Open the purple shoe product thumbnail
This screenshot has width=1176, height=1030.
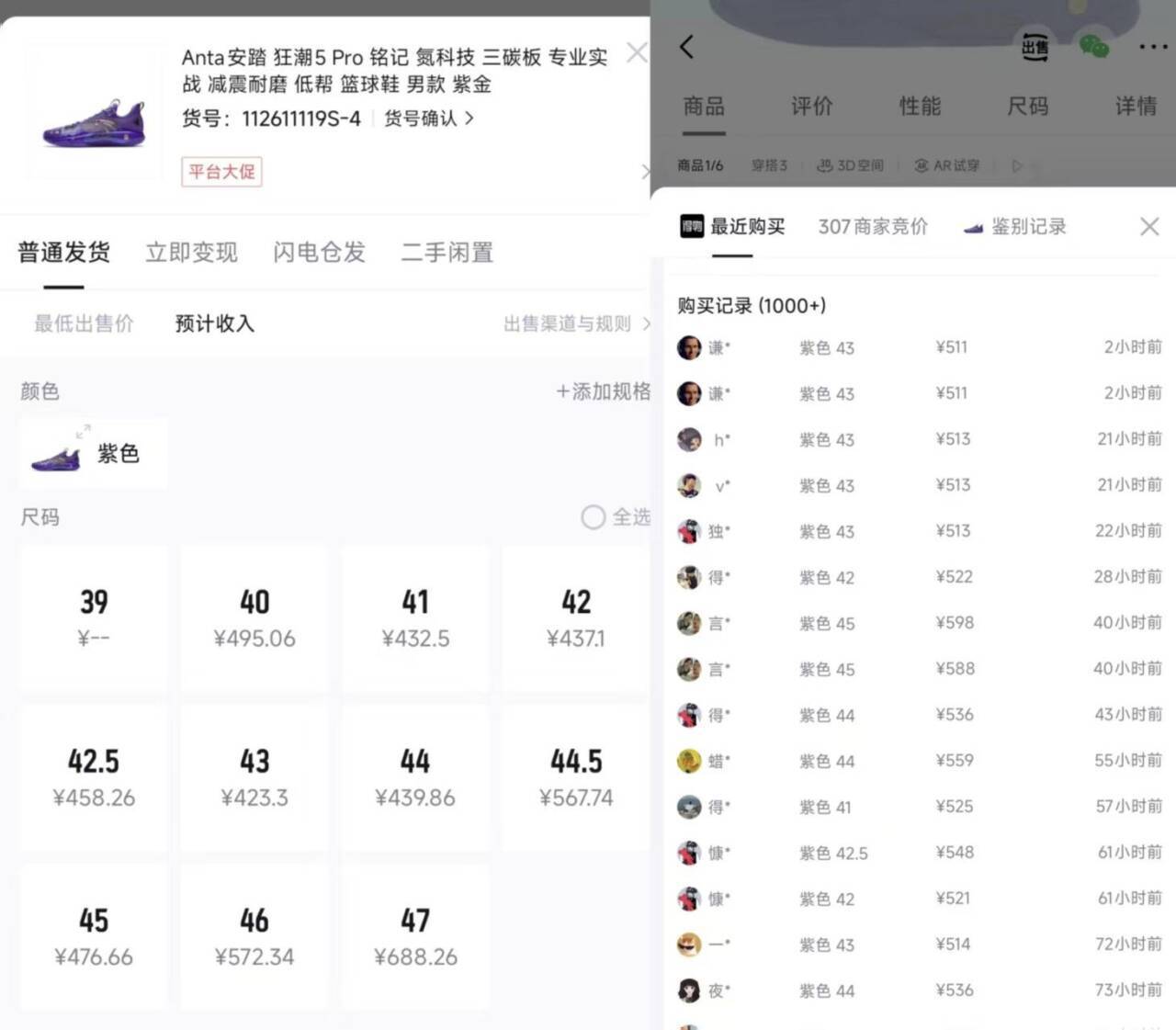[94, 112]
